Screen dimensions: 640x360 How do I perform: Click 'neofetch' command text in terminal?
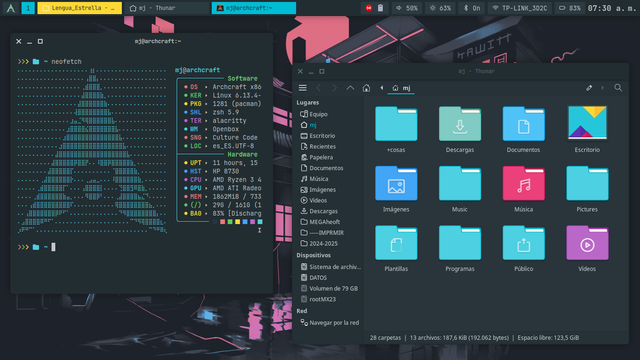pyautogui.click(x=66, y=62)
